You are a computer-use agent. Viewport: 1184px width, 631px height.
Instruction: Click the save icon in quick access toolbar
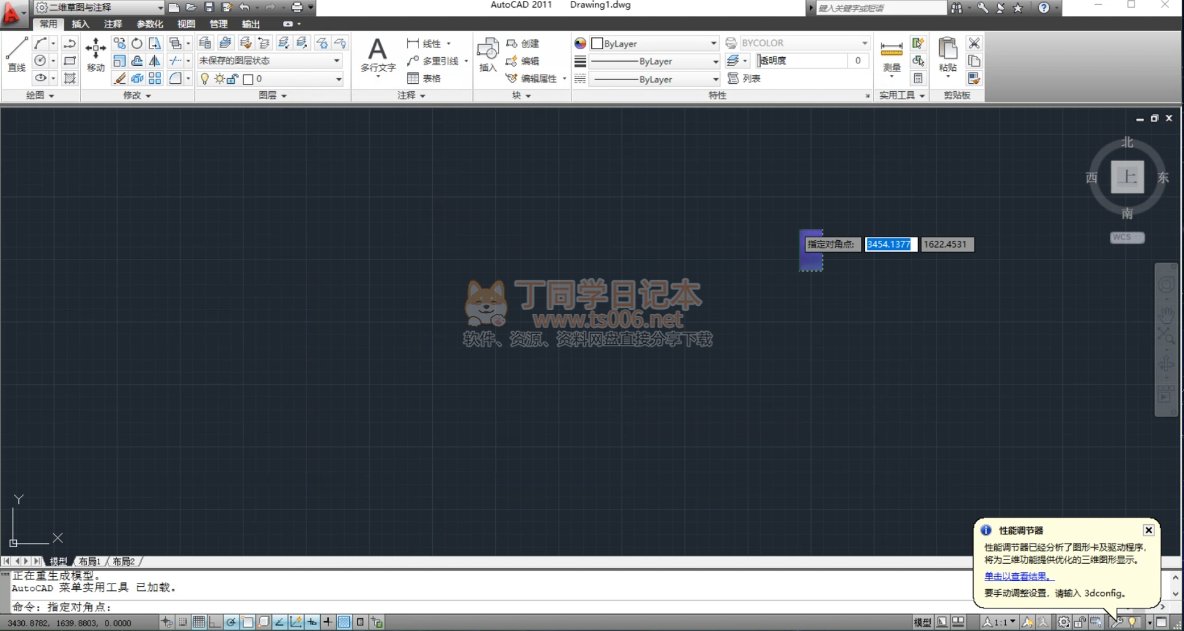[x=209, y=7]
